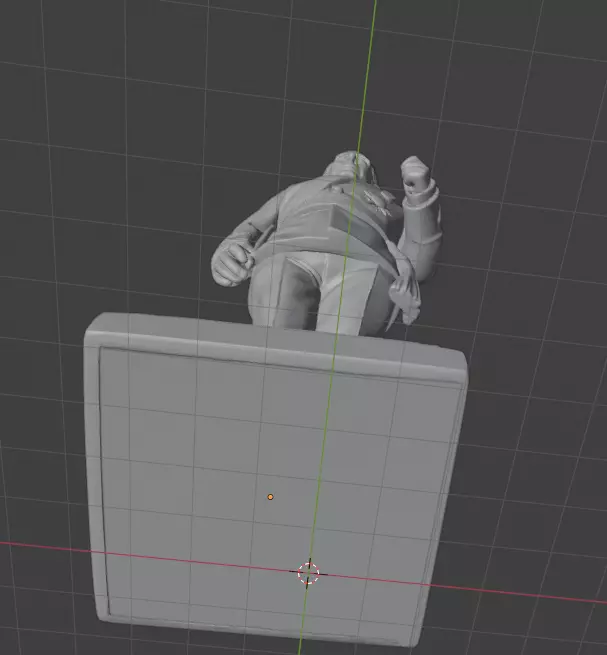The width and height of the screenshot is (607, 655).
Task: Click the red-white 3D cursor crosshair
Action: coord(308,573)
